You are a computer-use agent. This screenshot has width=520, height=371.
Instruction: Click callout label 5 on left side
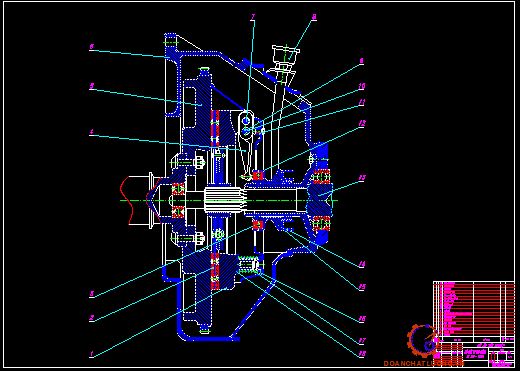click(x=92, y=86)
